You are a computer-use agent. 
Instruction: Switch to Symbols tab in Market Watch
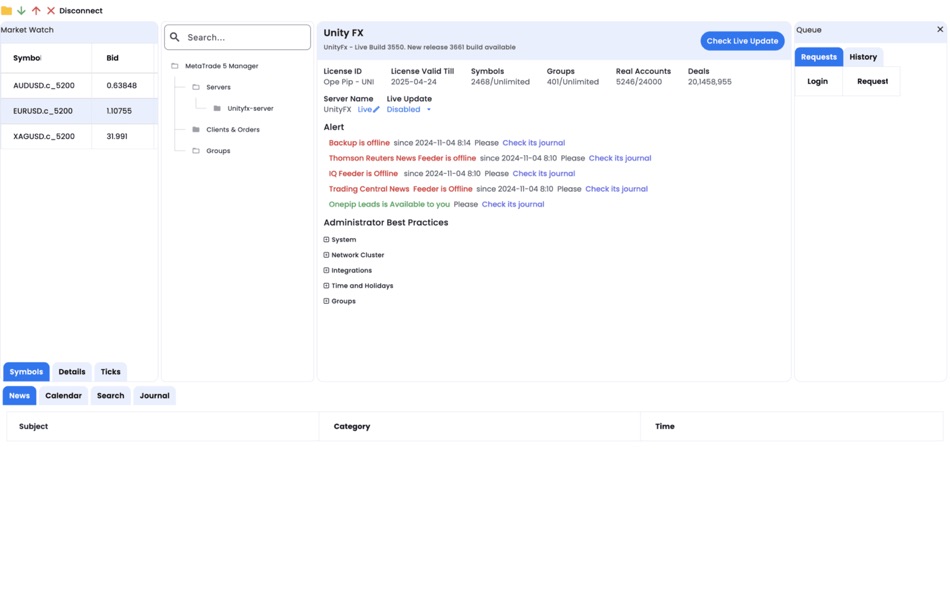click(x=26, y=372)
